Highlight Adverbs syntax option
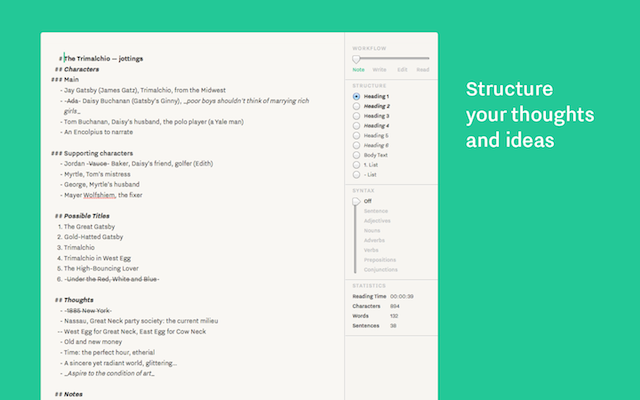Viewport: 640px width, 400px height. click(x=374, y=240)
